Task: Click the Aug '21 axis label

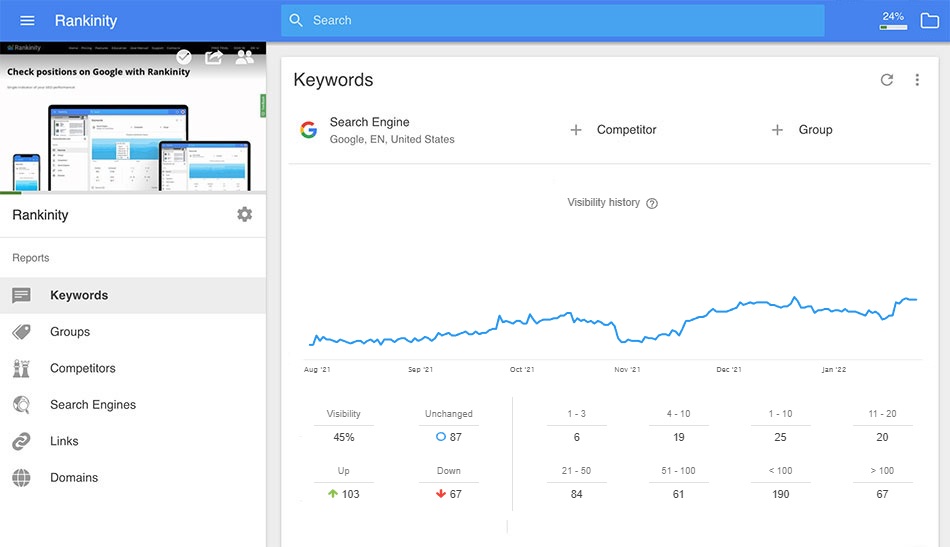Action: pyautogui.click(x=317, y=370)
